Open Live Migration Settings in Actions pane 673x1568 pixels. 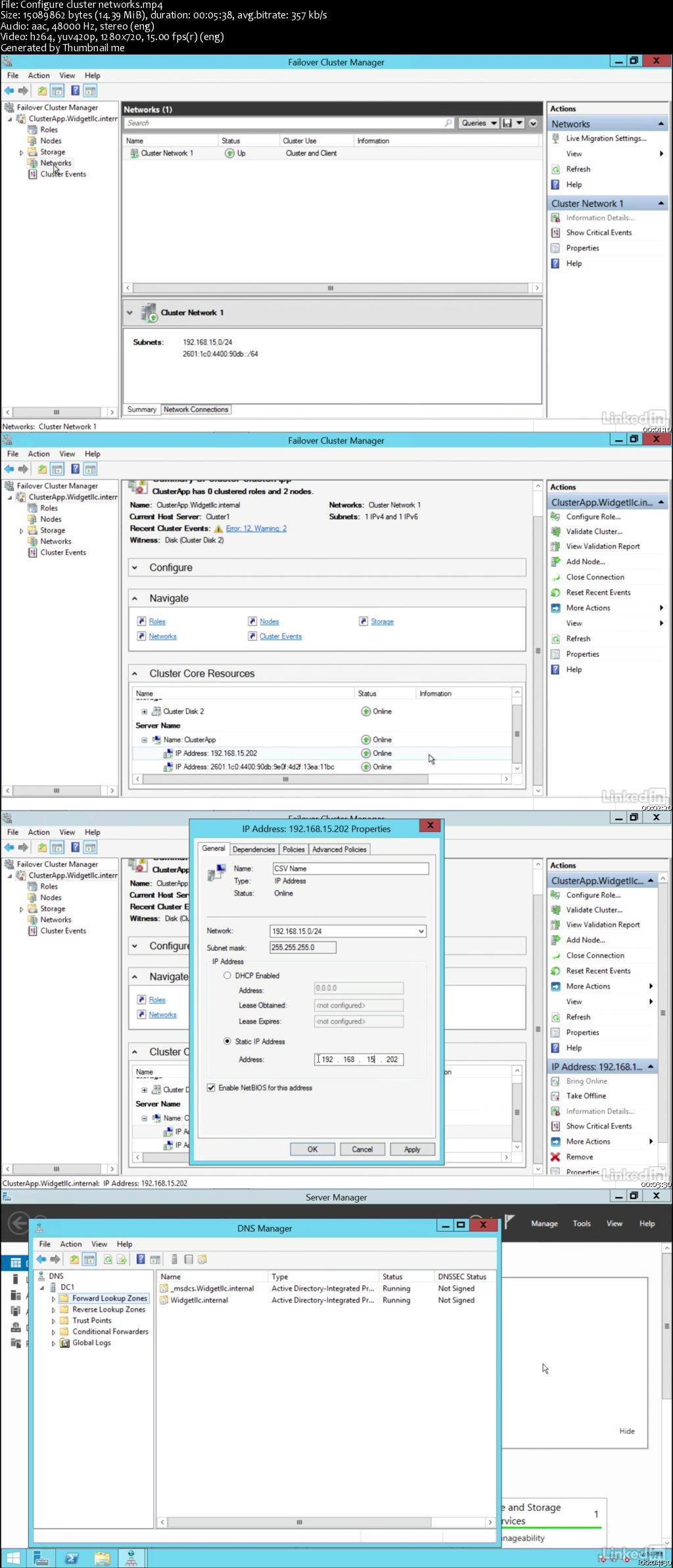point(605,139)
